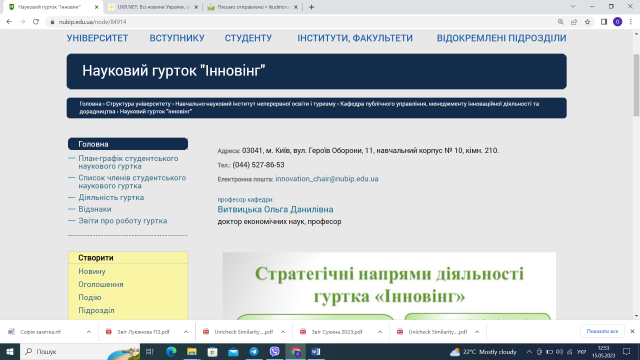Click the page vertical scrollbar thumb

[x=636, y=84]
